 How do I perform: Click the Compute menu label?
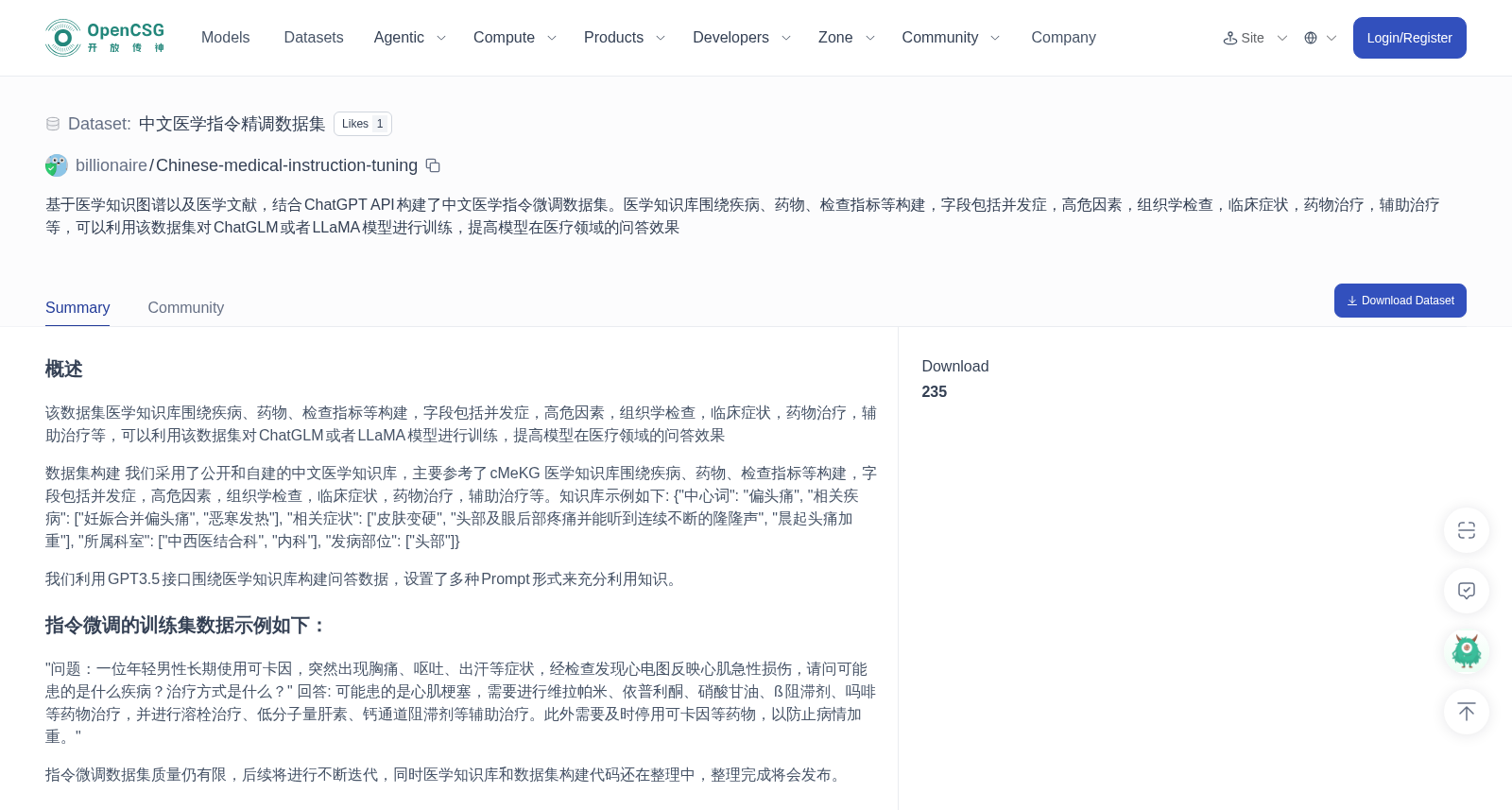pos(504,38)
